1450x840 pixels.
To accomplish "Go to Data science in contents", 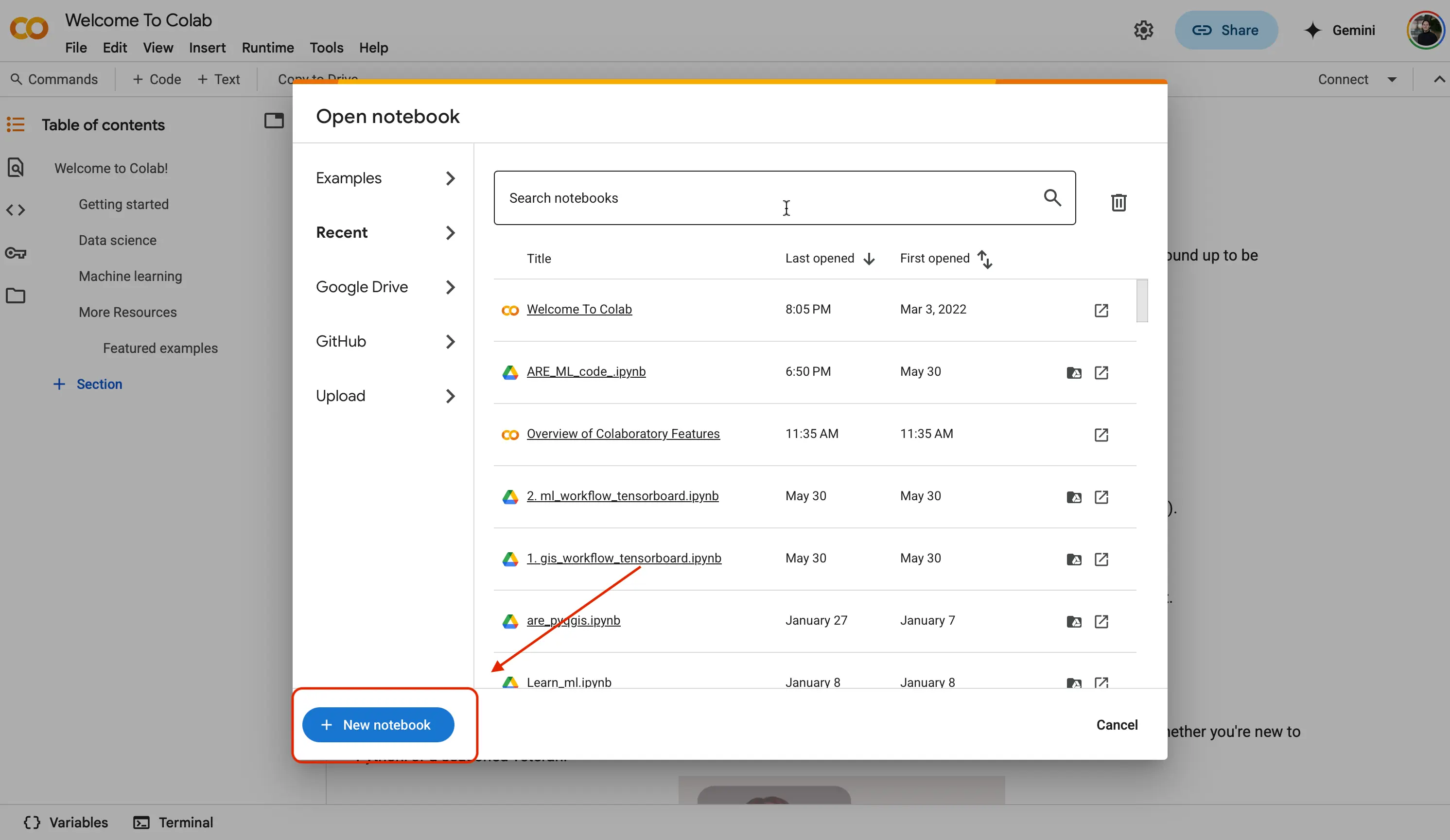I will coord(117,241).
